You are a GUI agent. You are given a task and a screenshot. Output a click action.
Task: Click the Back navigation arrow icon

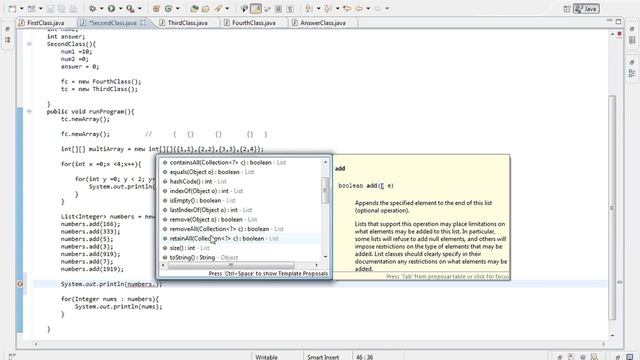[x=359, y=9]
